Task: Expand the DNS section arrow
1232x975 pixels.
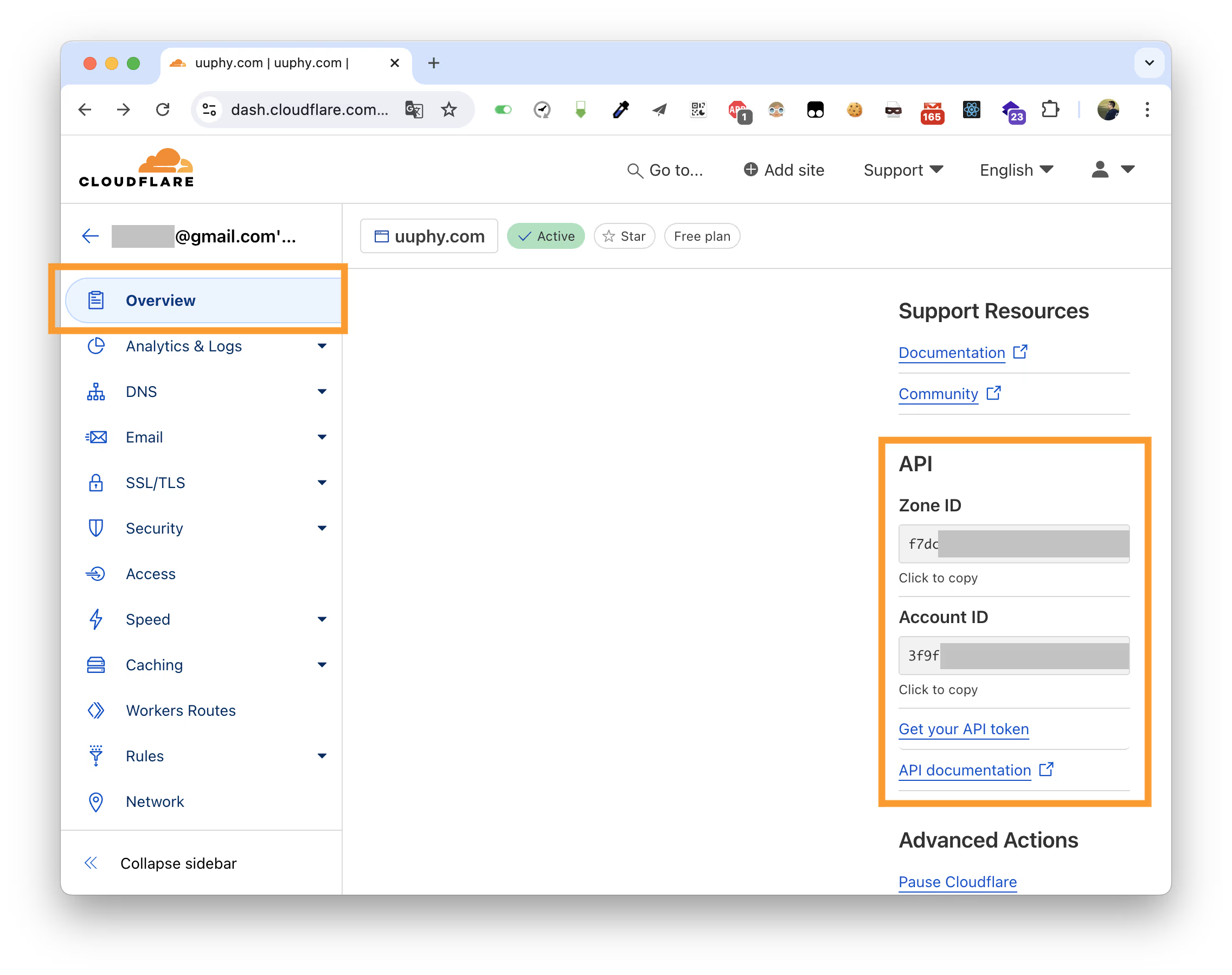Action: (x=322, y=392)
